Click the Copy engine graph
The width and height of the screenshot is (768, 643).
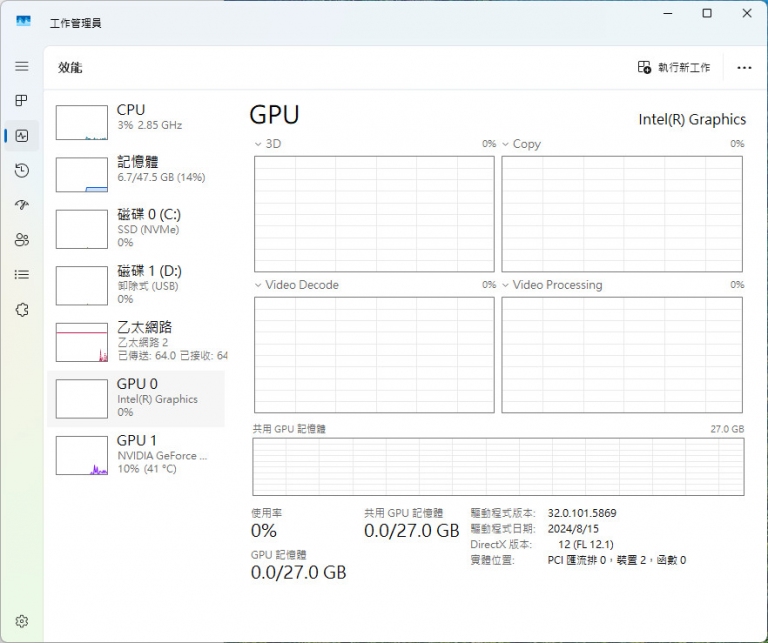[x=622, y=214]
